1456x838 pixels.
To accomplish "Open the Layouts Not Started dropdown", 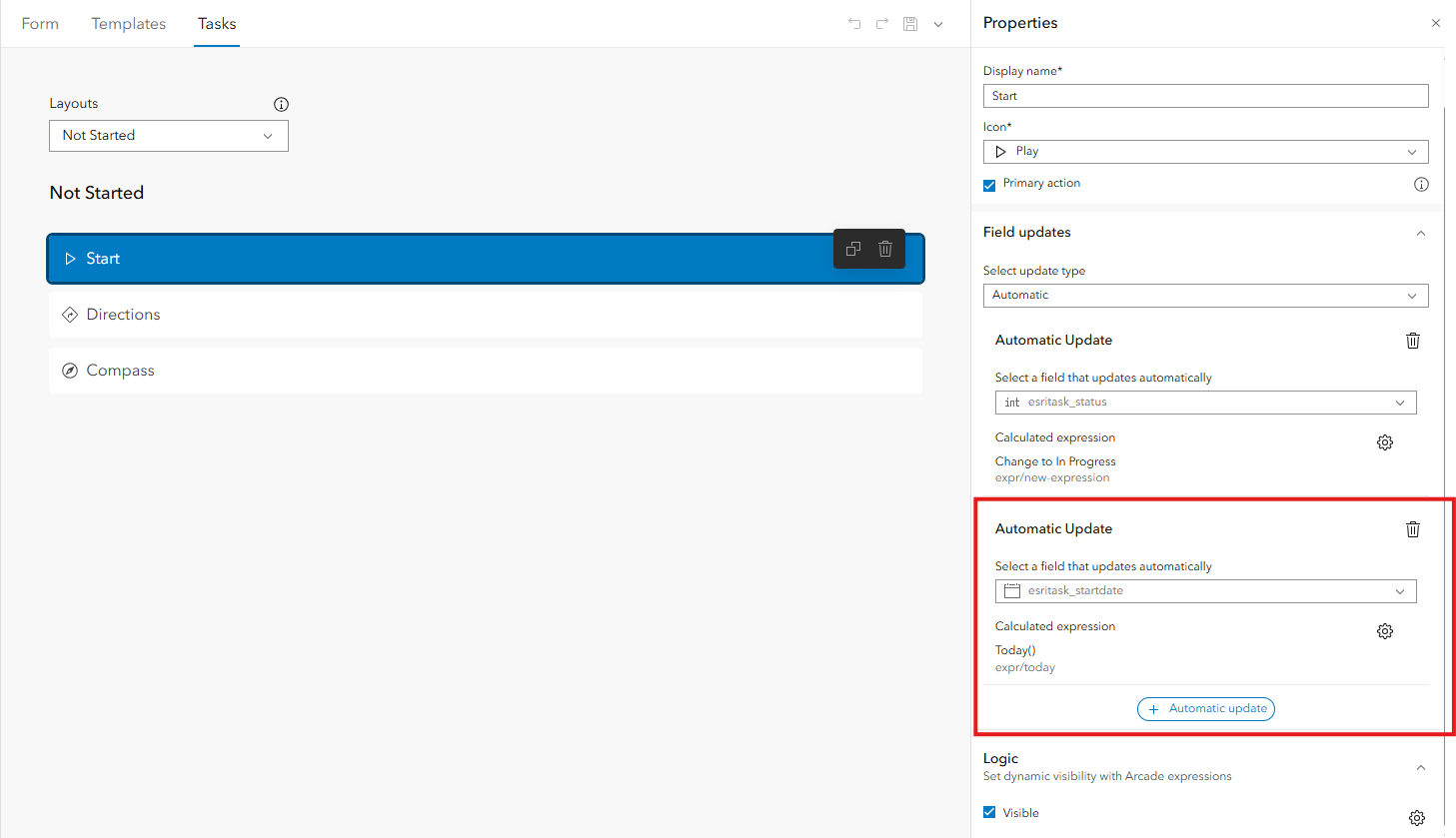I will click(x=169, y=136).
